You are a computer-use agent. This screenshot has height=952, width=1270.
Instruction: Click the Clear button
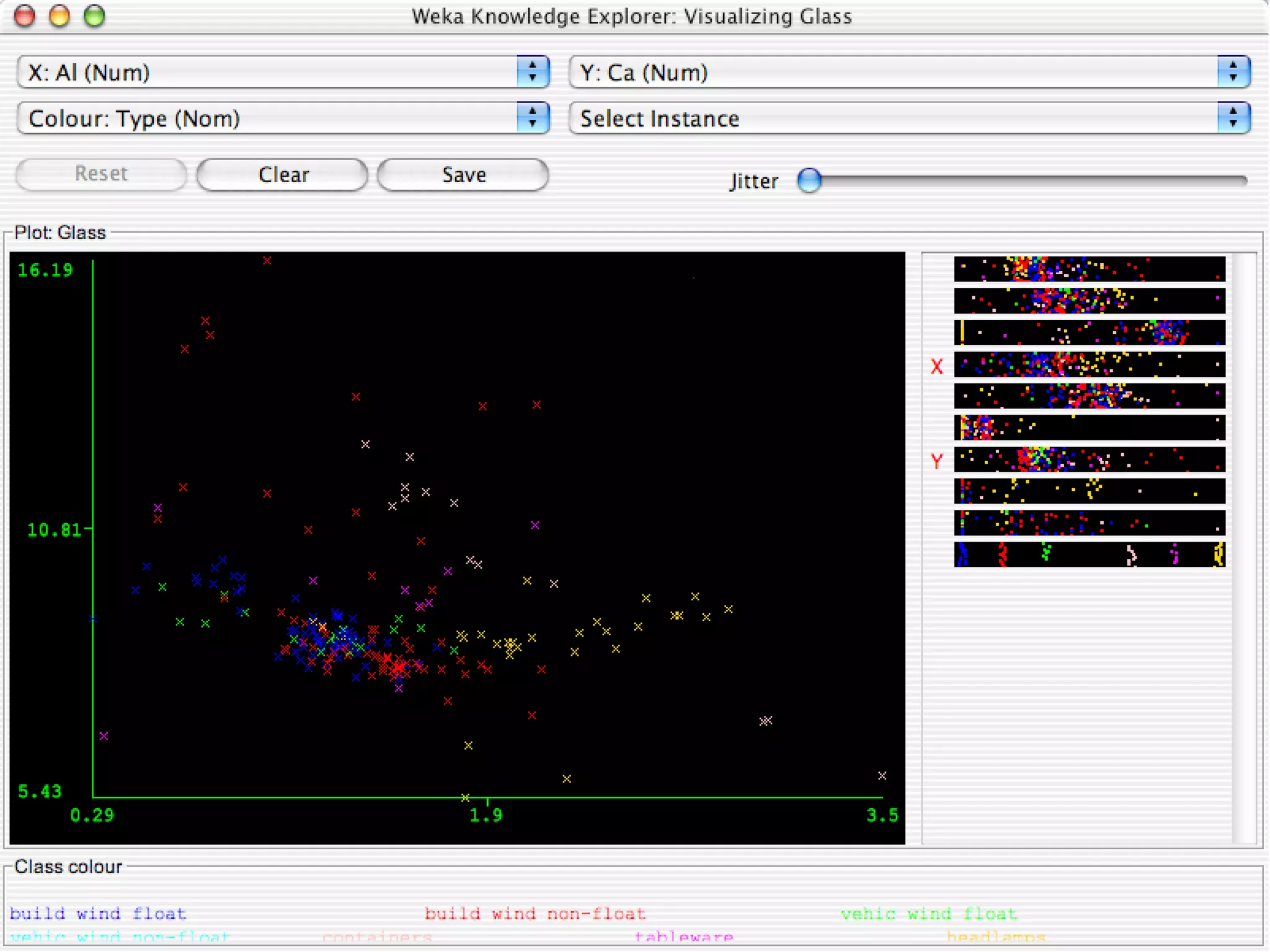coord(283,175)
